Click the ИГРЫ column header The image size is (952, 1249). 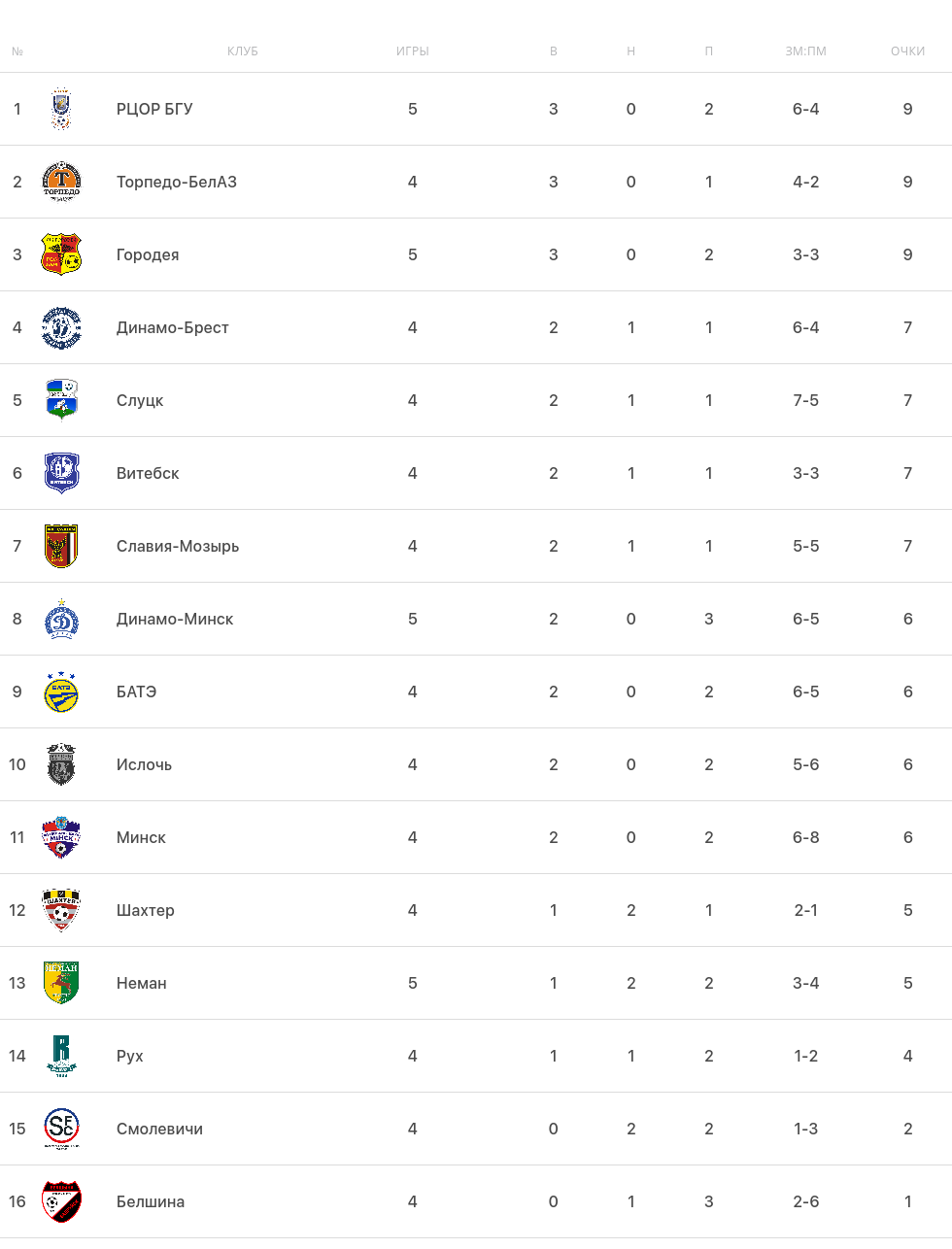(413, 51)
